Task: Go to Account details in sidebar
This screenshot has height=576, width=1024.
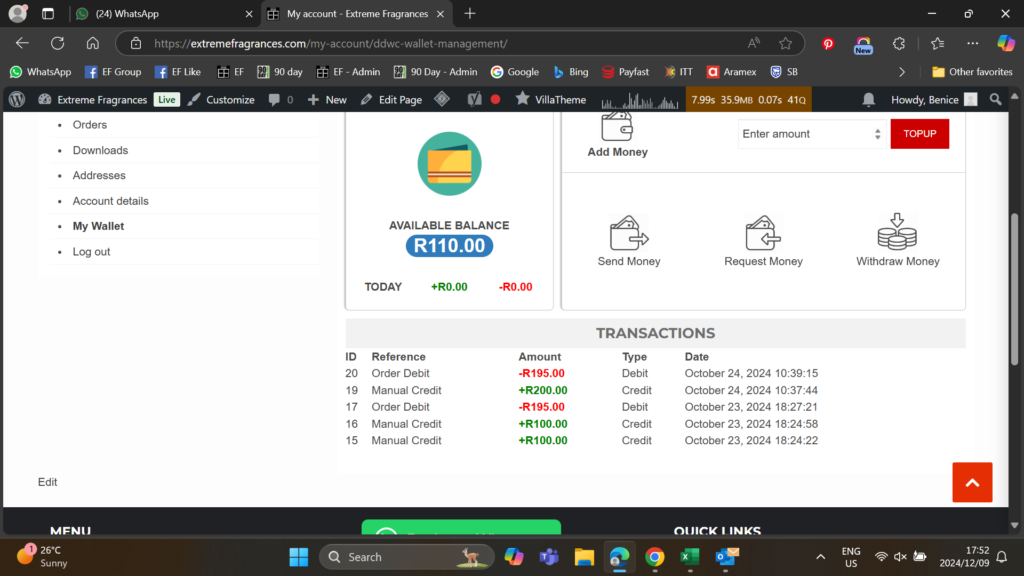Action: [110, 201]
